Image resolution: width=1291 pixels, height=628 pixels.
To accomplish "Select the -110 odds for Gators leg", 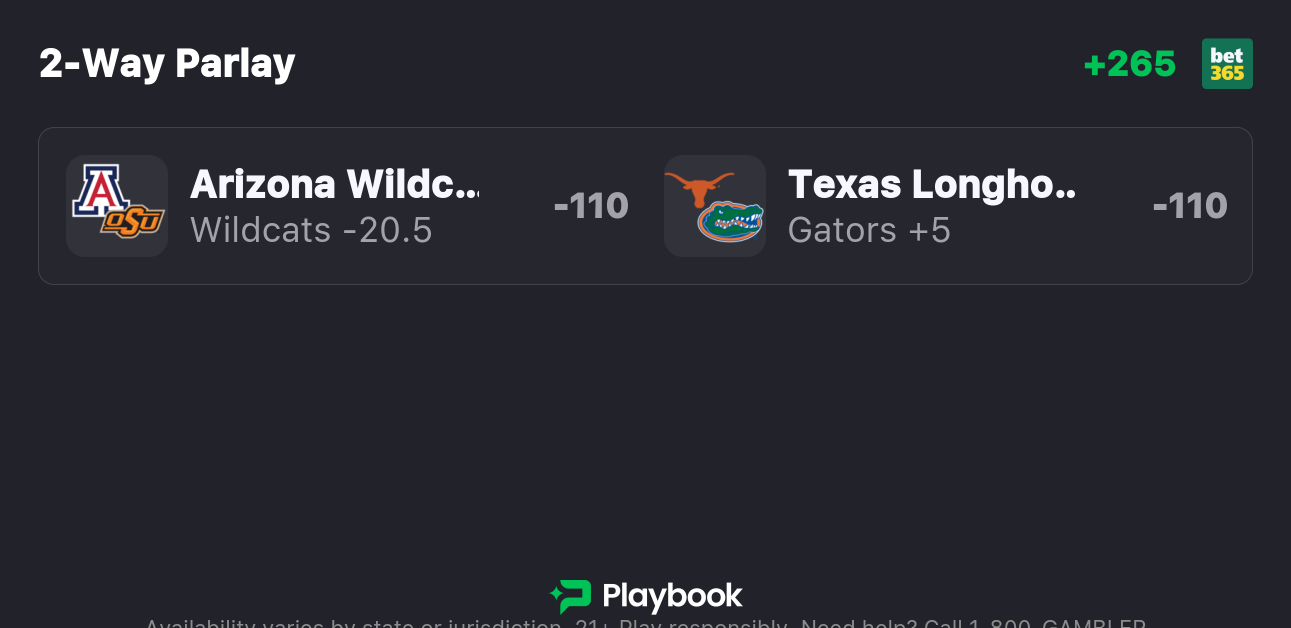I will click(1189, 206).
